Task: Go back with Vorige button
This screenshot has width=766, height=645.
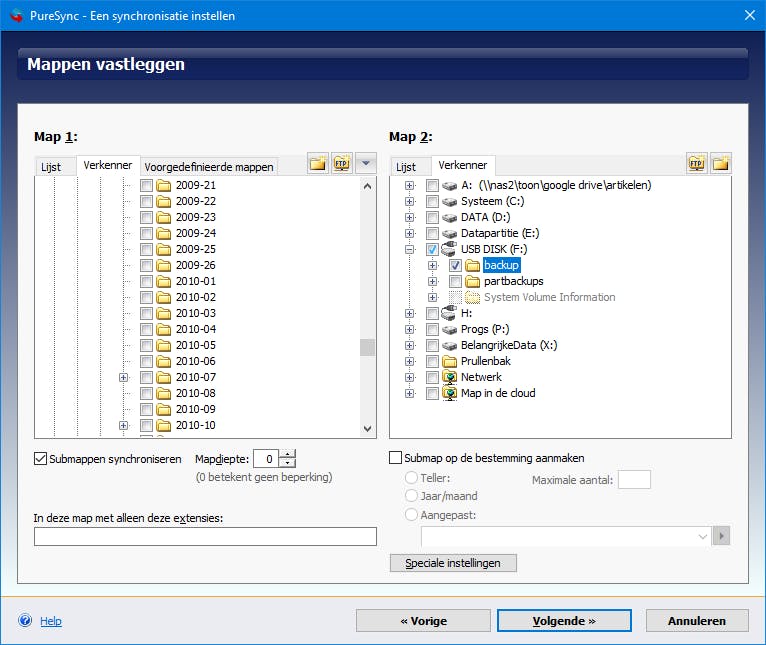Action: [423, 621]
